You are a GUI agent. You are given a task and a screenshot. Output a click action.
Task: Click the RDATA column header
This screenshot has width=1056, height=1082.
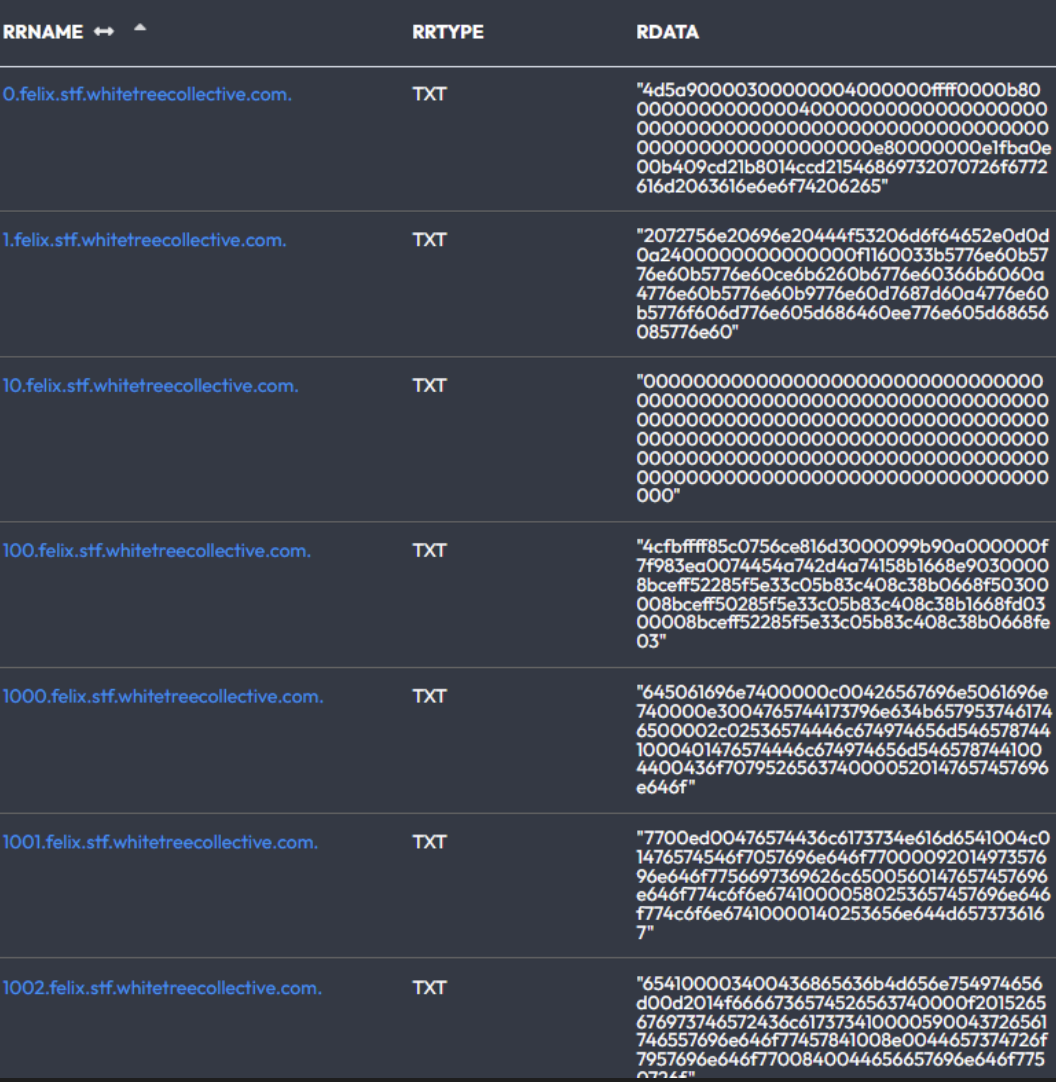[x=667, y=32]
